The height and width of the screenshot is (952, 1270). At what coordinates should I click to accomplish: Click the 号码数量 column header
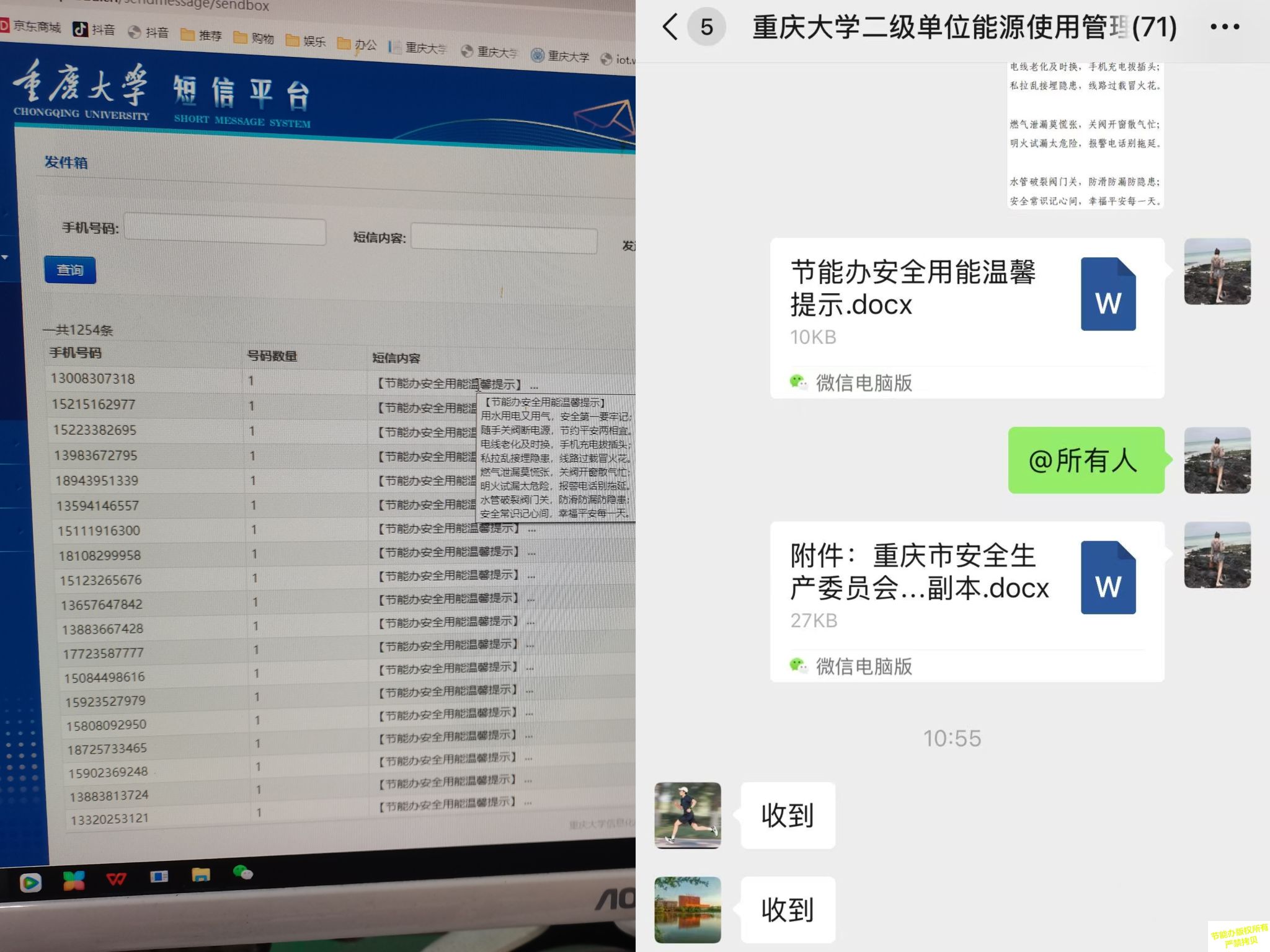tap(272, 356)
